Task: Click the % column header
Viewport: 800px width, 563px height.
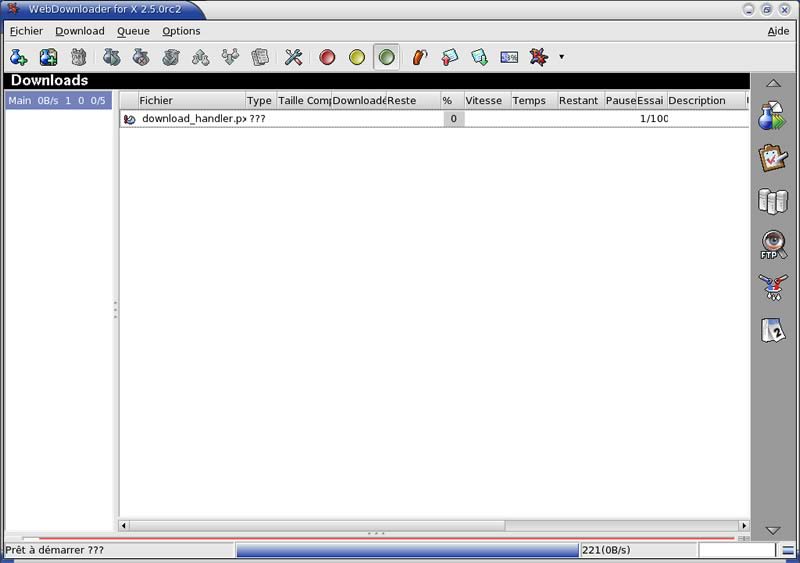Action: [x=453, y=101]
